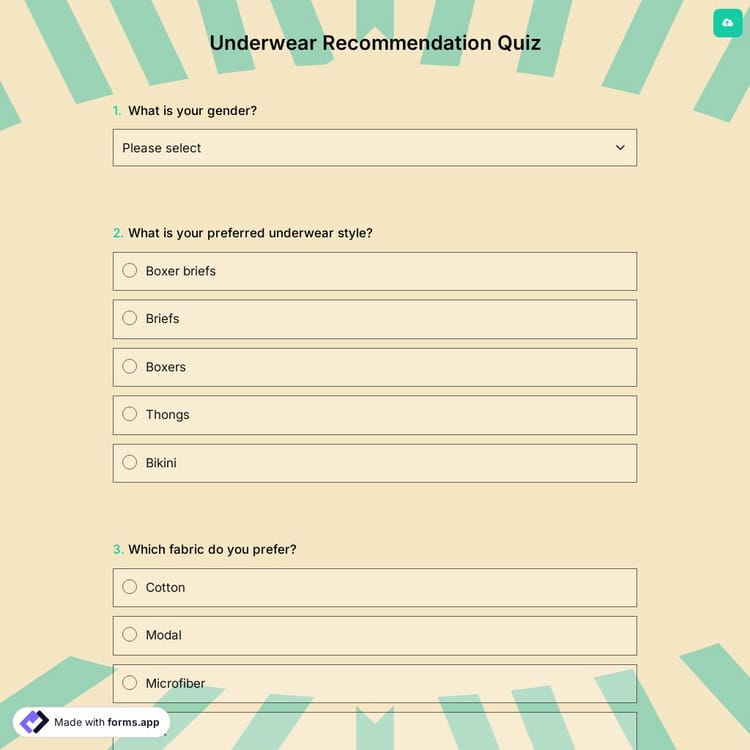
Task: Choose Cotton as preferred fabric
Action: (x=130, y=587)
